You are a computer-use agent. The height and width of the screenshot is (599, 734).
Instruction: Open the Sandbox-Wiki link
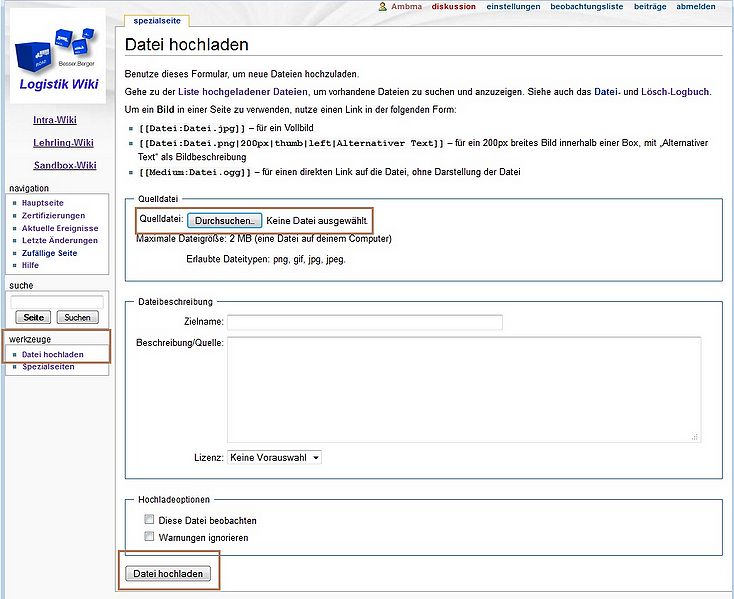coord(65,165)
